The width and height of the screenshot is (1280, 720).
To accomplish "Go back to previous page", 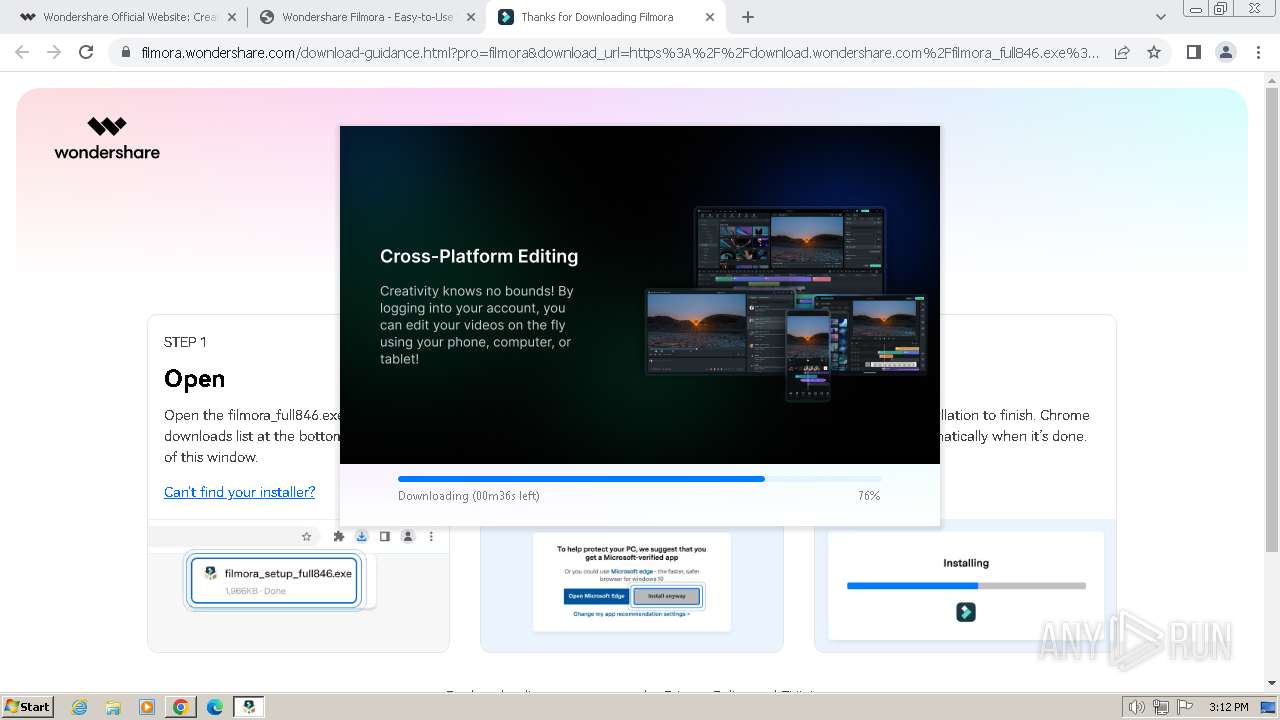I will click(x=22, y=52).
